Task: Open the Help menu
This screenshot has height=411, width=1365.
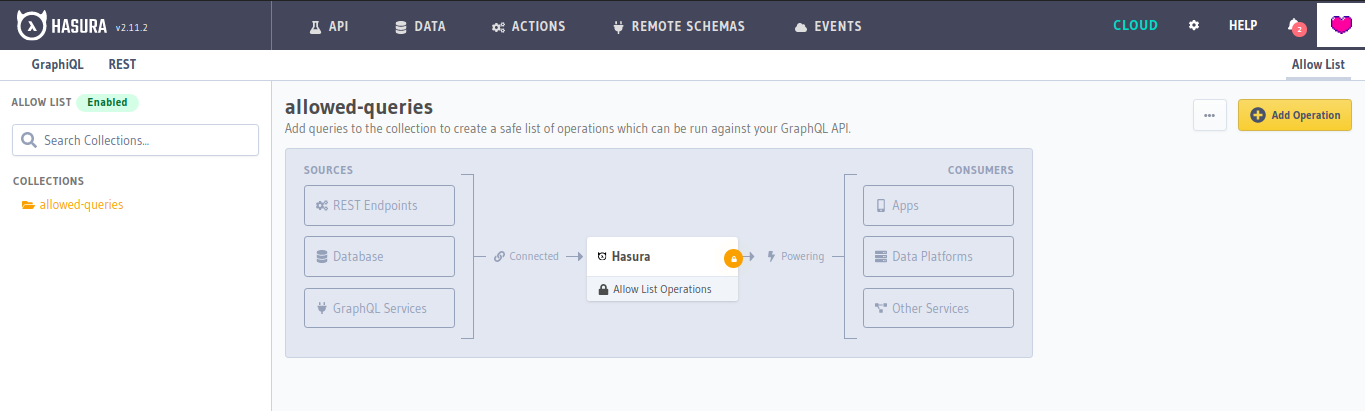Action: click(1242, 26)
